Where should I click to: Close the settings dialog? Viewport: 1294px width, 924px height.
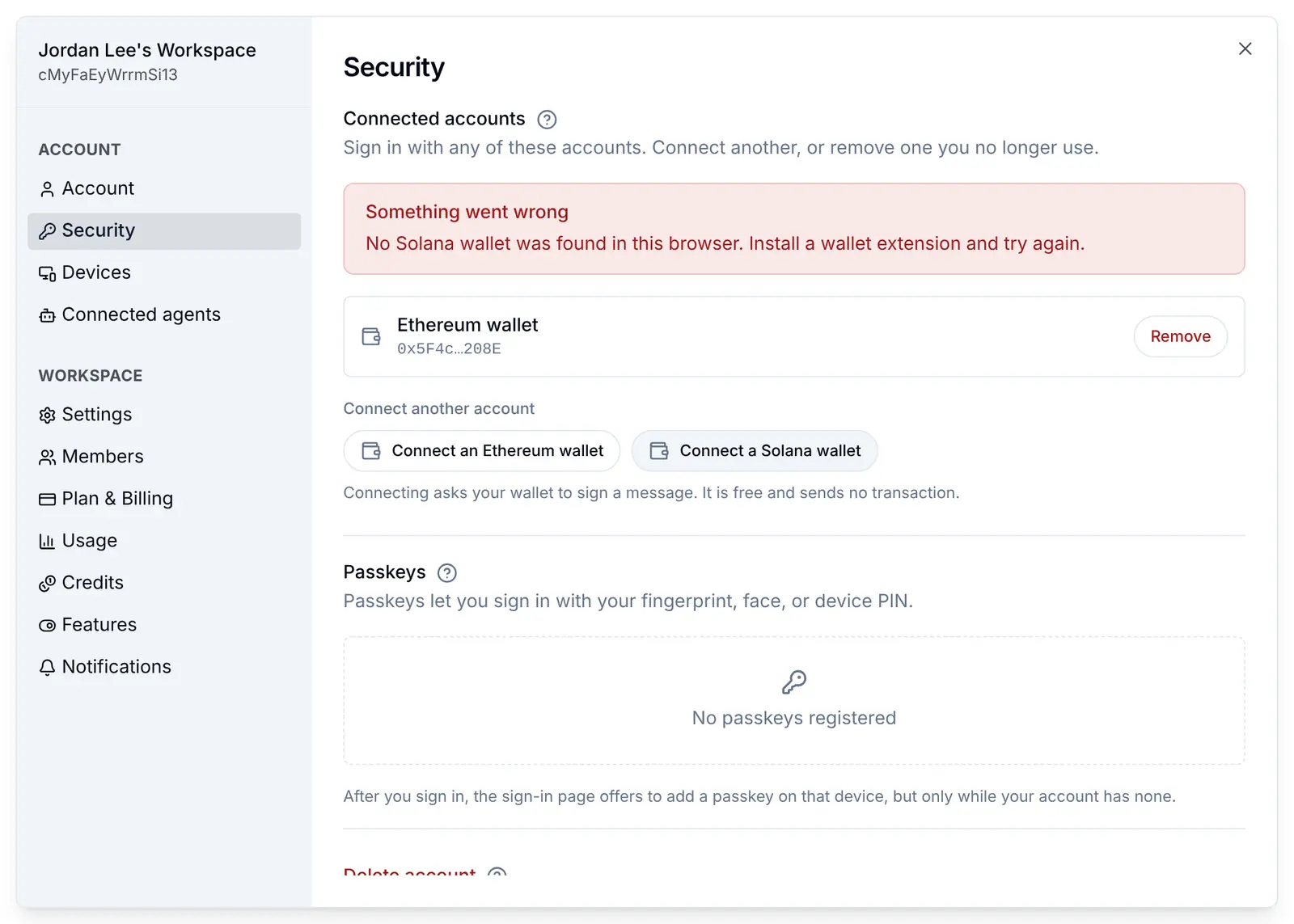click(x=1245, y=49)
